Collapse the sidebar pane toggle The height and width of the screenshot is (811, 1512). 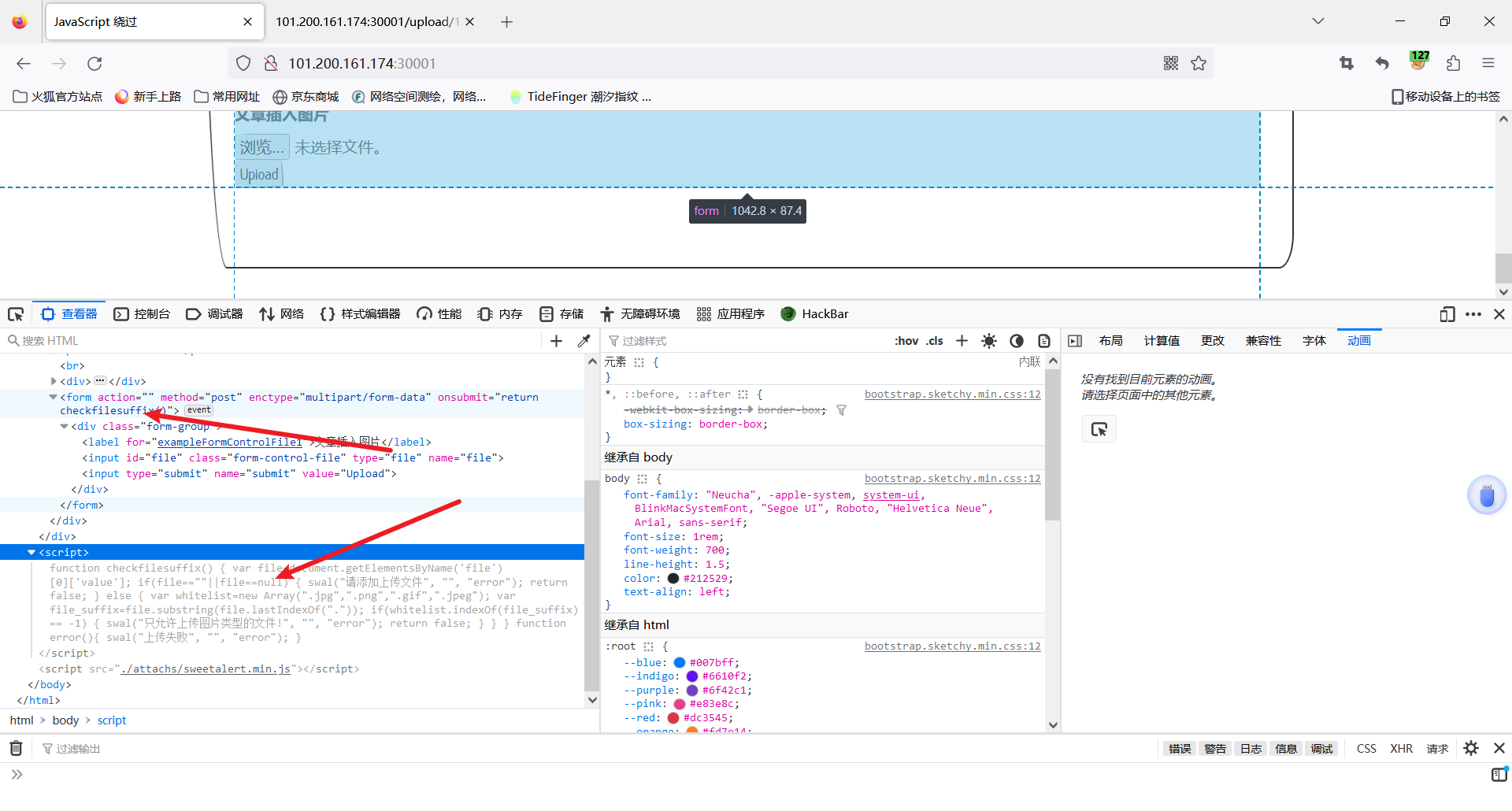coord(1075,341)
